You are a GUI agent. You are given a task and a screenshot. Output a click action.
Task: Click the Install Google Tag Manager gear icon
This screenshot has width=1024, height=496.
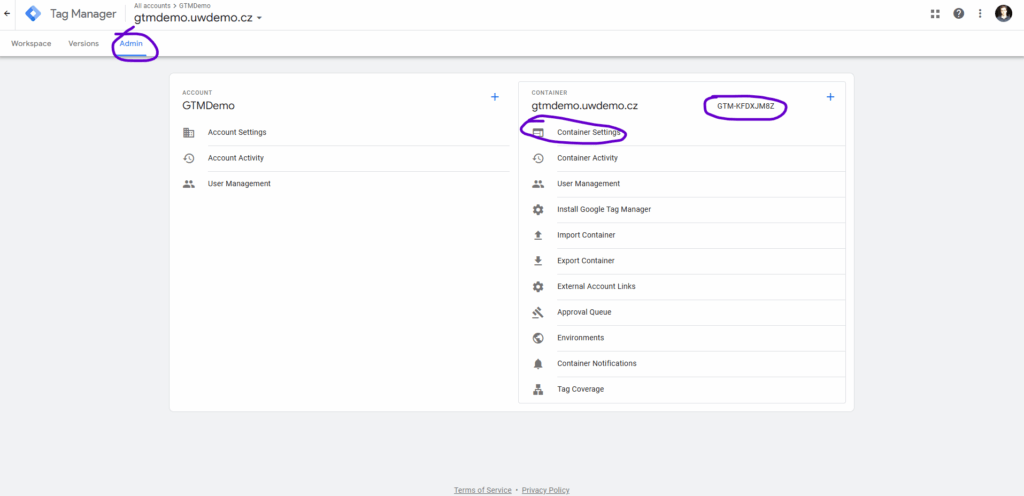538,210
